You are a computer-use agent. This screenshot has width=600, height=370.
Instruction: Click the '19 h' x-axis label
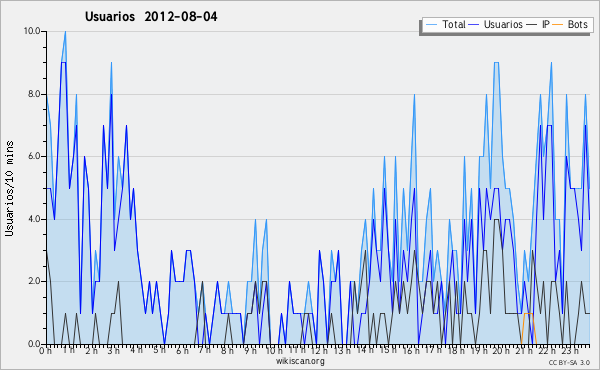(x=478, y=351)
